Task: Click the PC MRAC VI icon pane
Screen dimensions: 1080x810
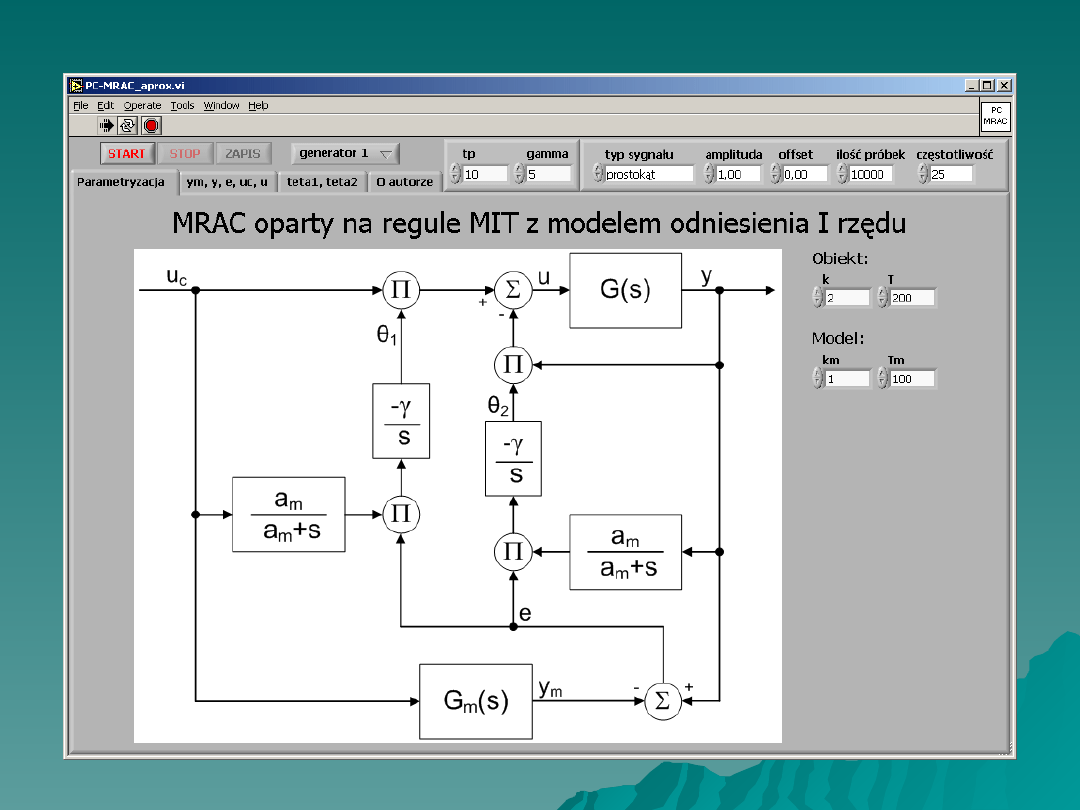Action: tap(994, 117)
